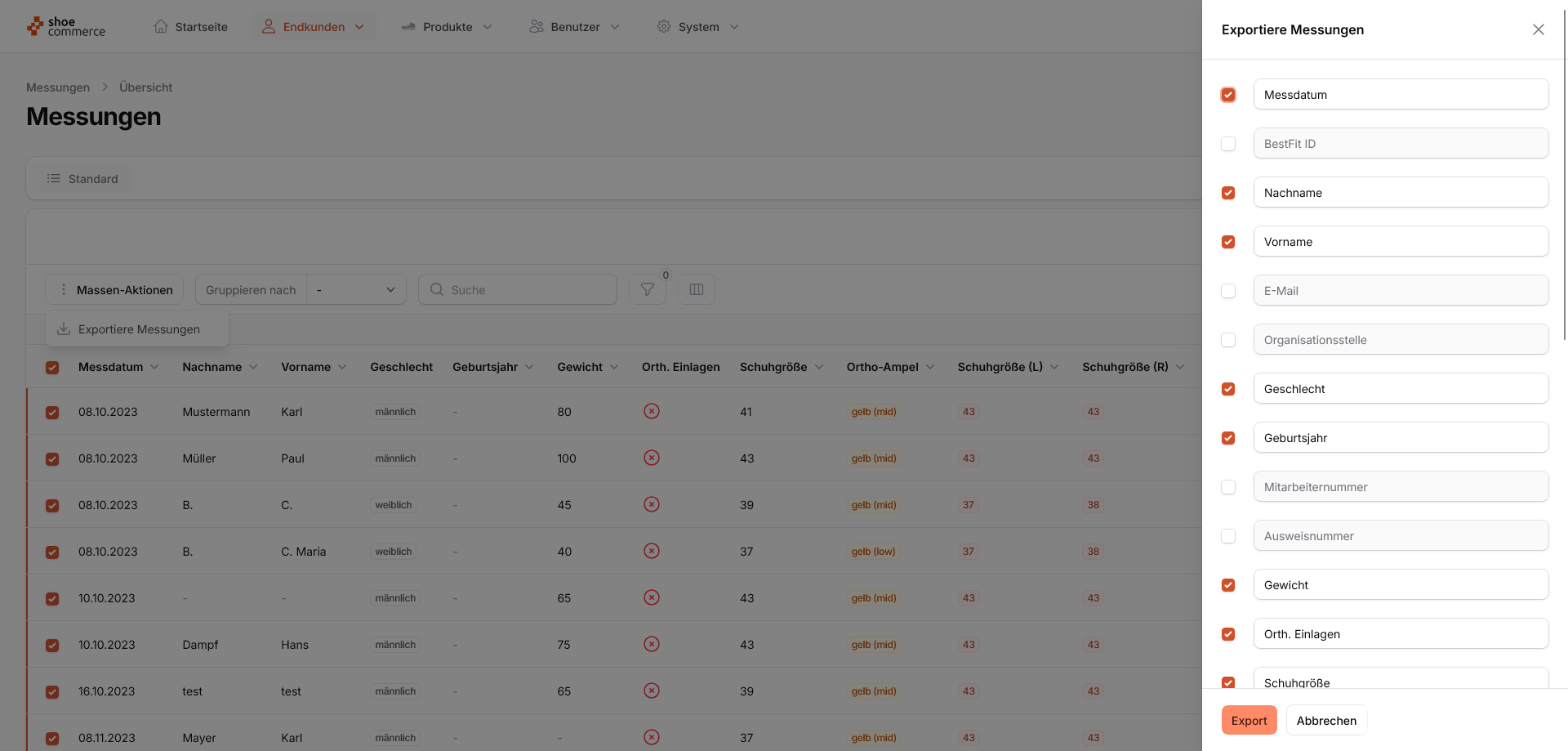Expand the Schuhgröße (L) column sort chevron
This screenshot has height=751, width=1568.
[x=1054, y=367]
